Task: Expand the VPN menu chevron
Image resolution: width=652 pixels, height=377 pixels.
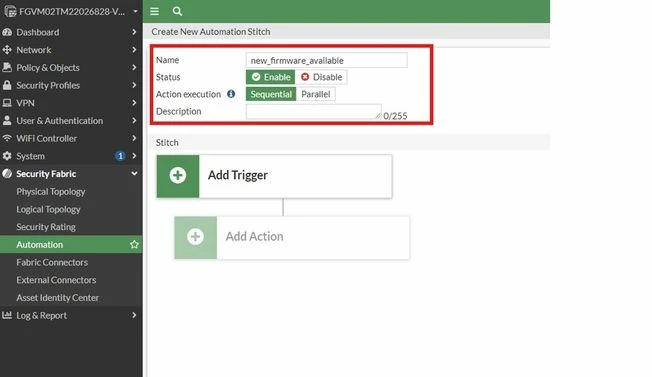Action: click(134, 103)
